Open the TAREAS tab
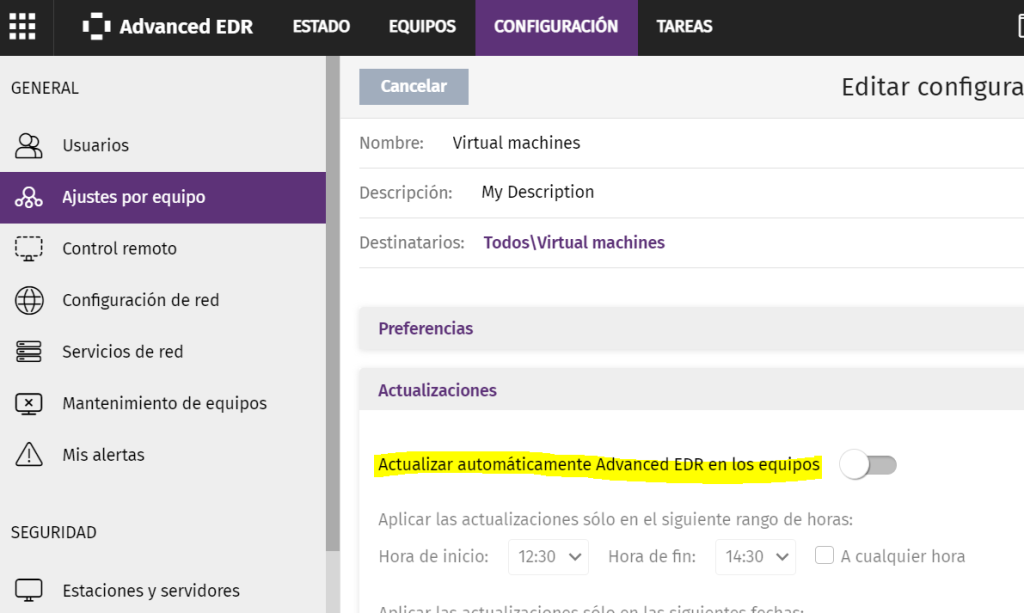 pyautogui.click(x=684, y=27)
